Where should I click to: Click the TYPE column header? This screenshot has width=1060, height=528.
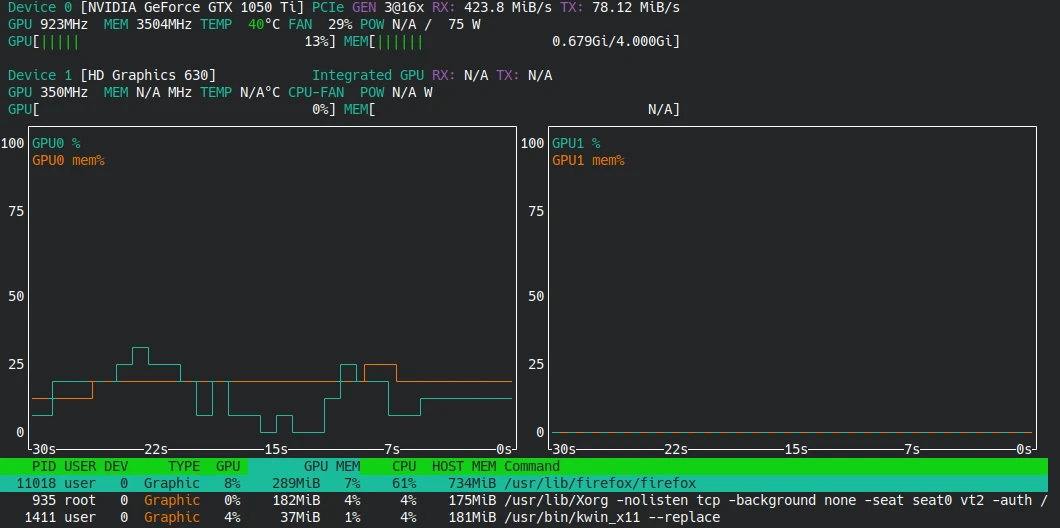click(184, 466)
